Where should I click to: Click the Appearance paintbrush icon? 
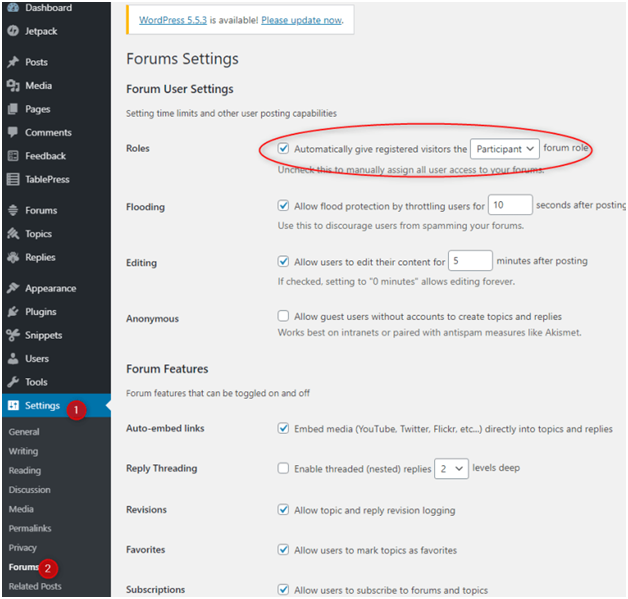tap(13, 288)
